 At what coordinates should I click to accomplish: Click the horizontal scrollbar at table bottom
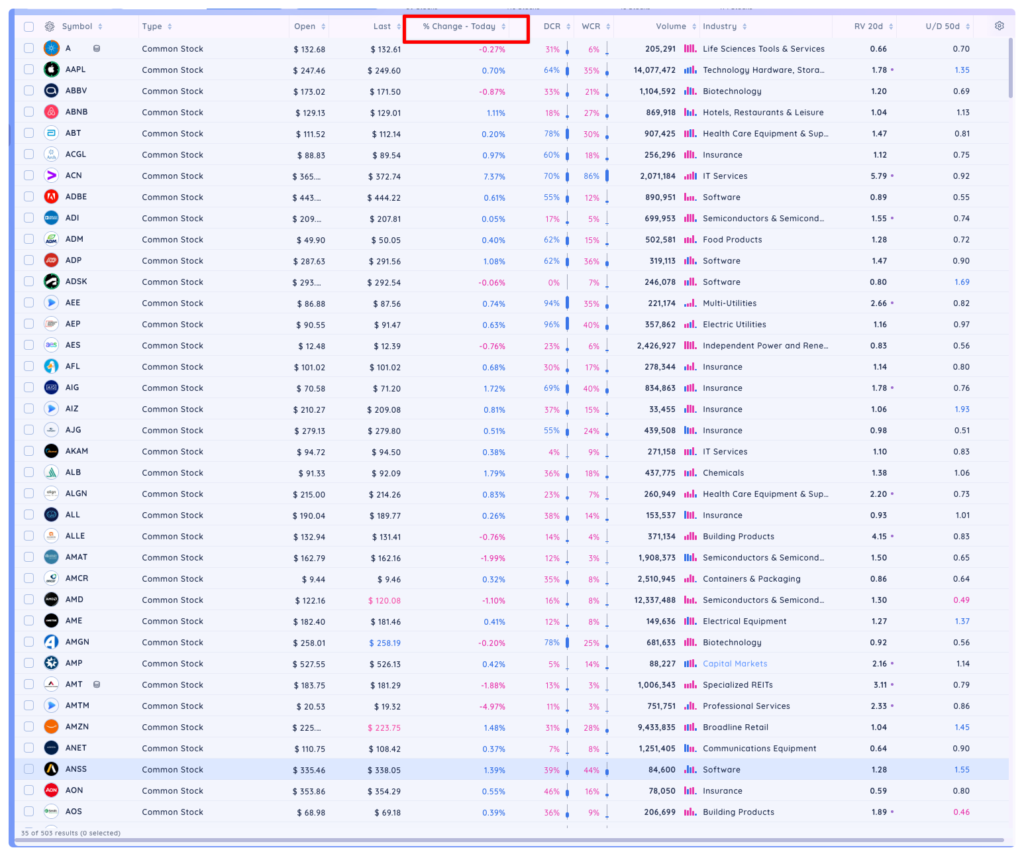click(511, 840)
